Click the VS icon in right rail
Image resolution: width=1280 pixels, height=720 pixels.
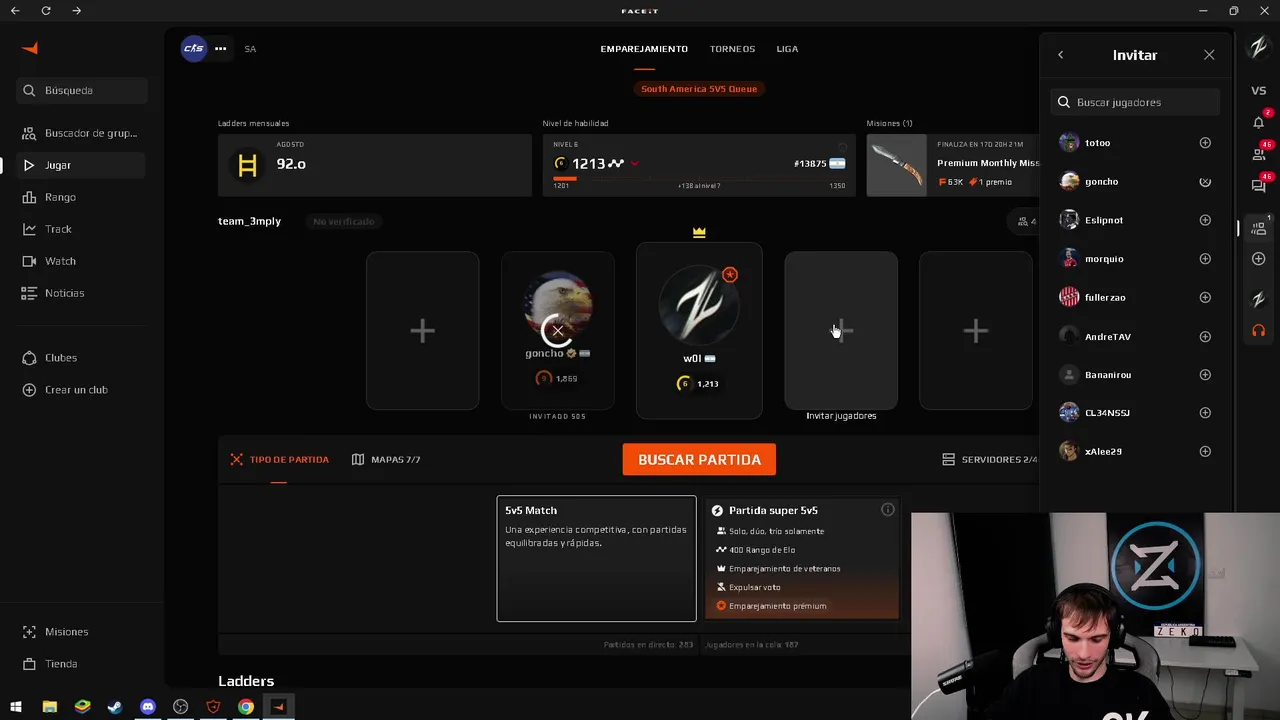coord(1259,91)
